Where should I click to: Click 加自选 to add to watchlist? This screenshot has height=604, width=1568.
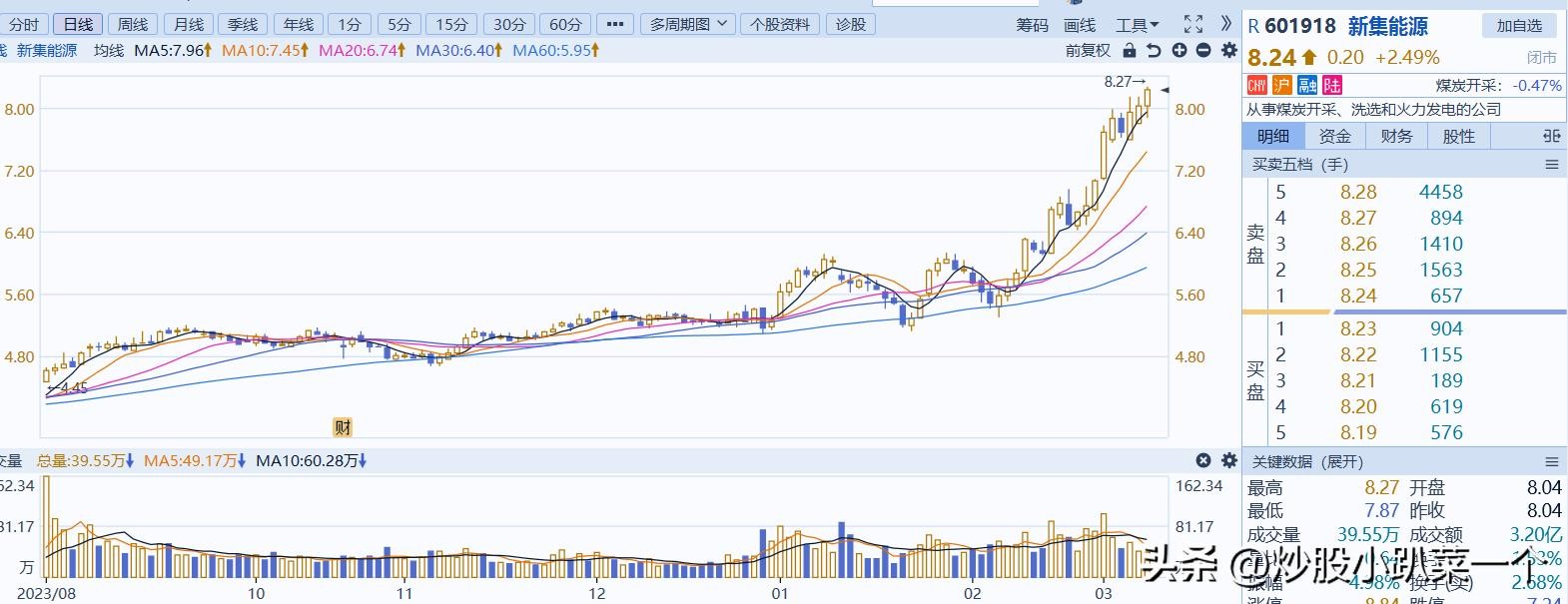(x=1519, y=26)
